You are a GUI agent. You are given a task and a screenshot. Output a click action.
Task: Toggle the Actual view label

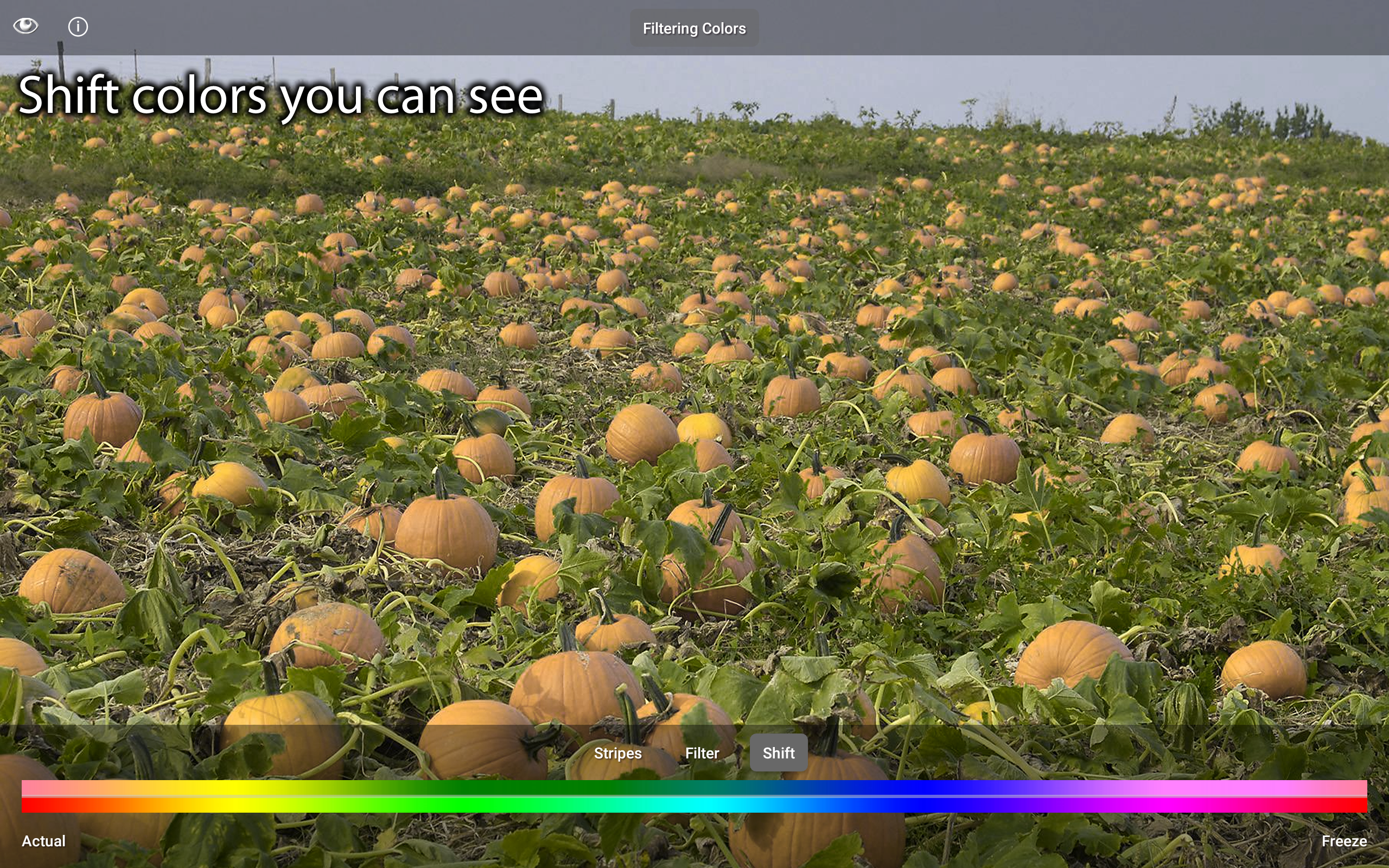tap(43, 841)
